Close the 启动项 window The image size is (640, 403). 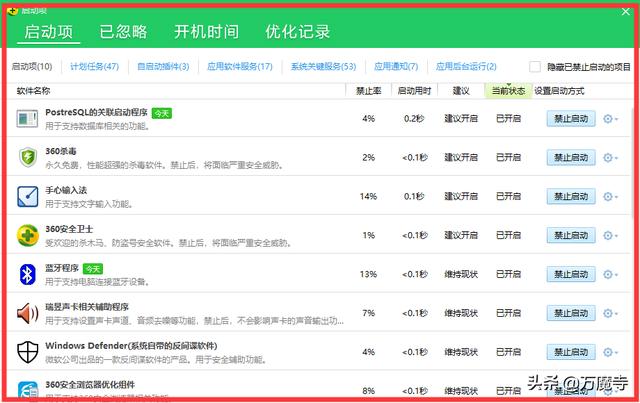tap(625, 11)
